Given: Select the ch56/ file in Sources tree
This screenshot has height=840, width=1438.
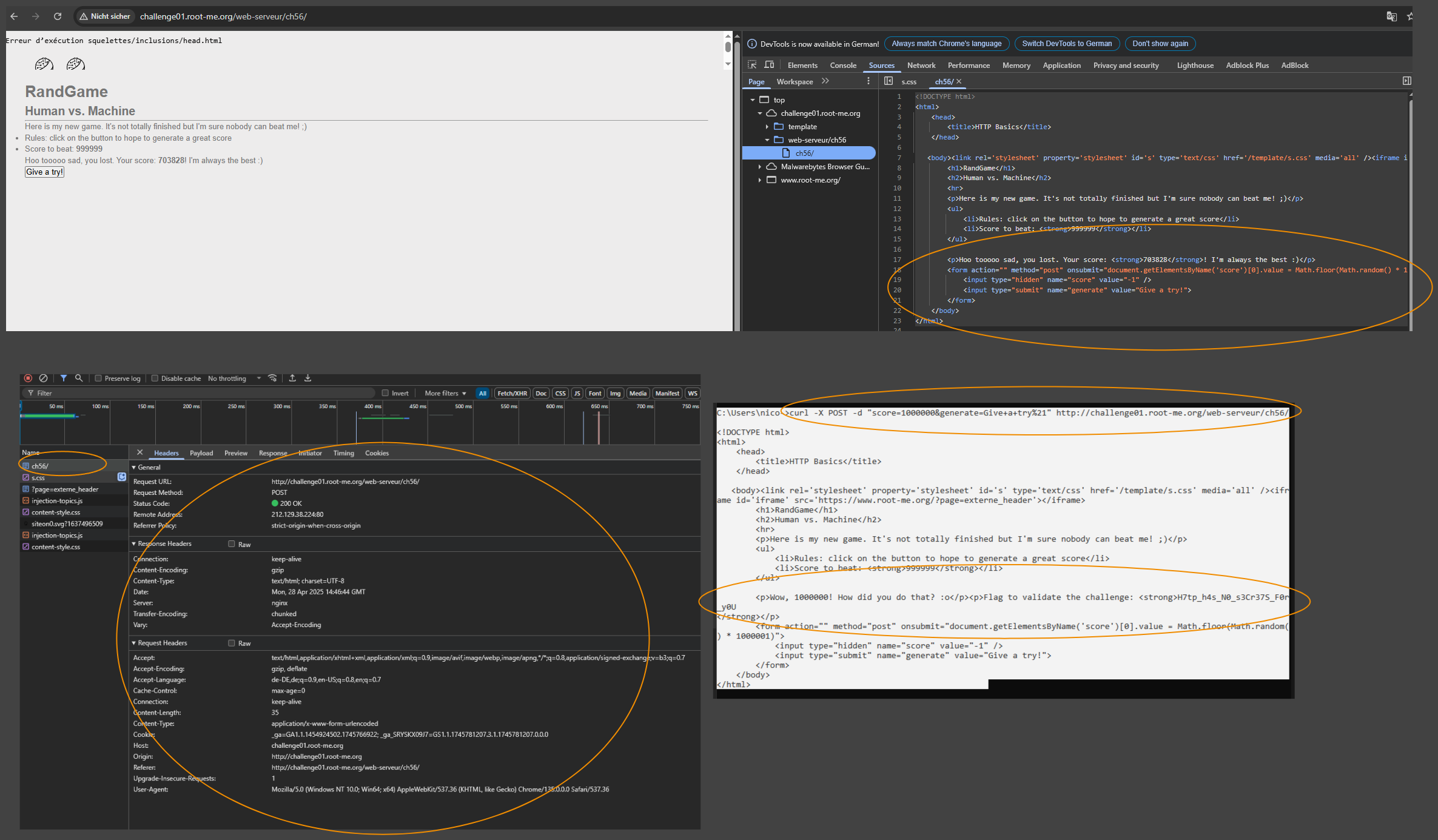Looking at the screenshot, I should (809, 153).
